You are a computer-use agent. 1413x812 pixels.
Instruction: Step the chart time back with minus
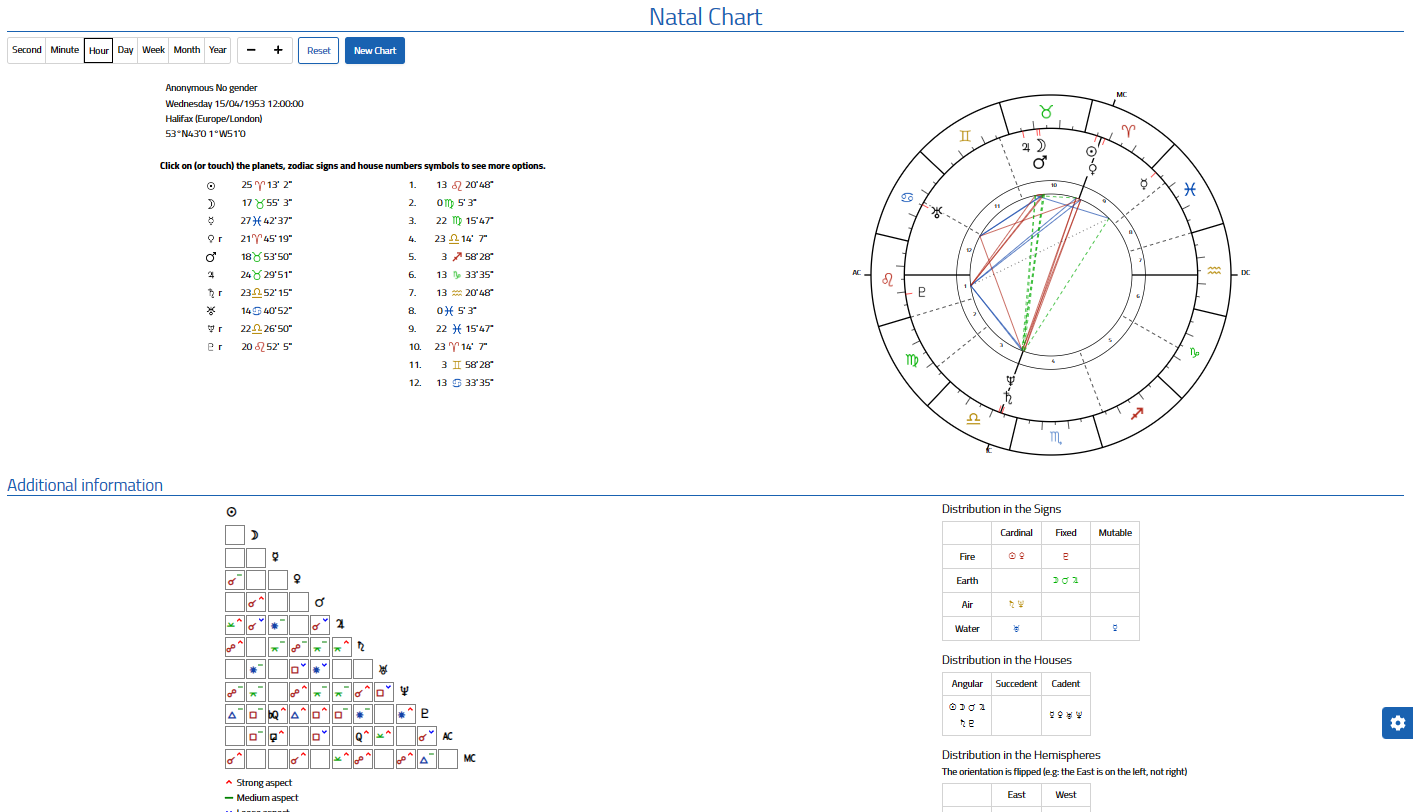pos(251,50)
